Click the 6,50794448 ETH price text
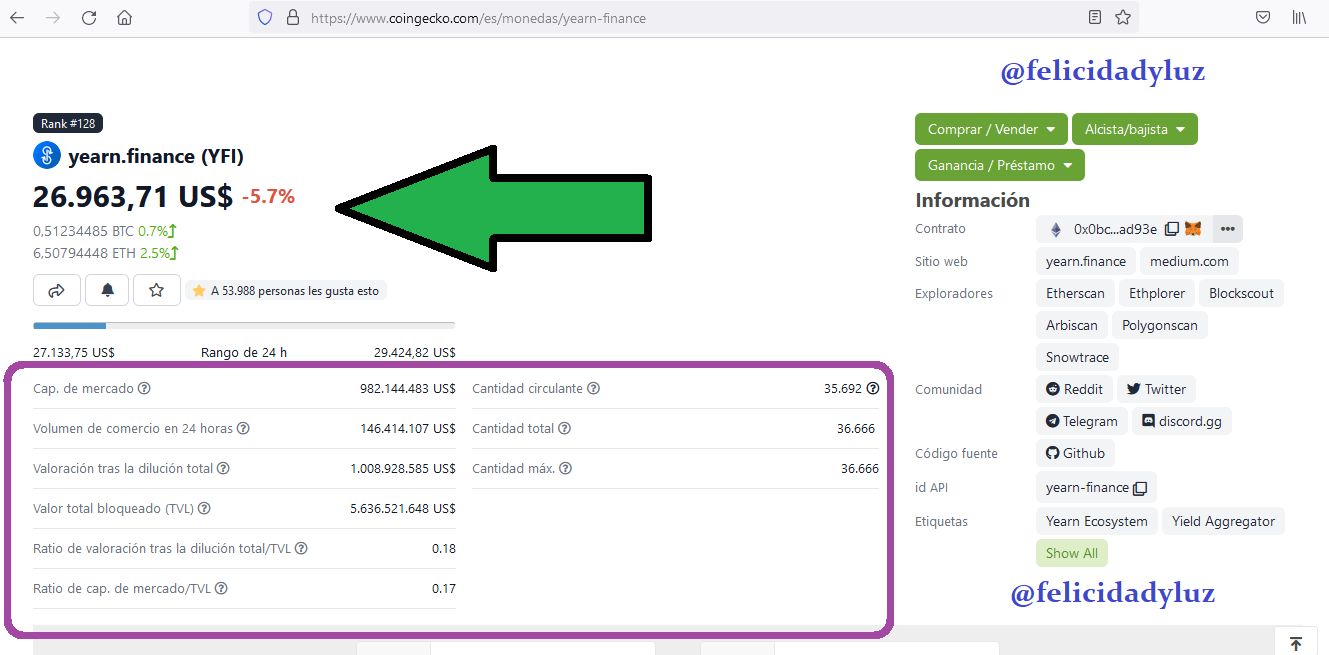The height and width of the screenshot is (655, 1329). click(x=84, y=253)
